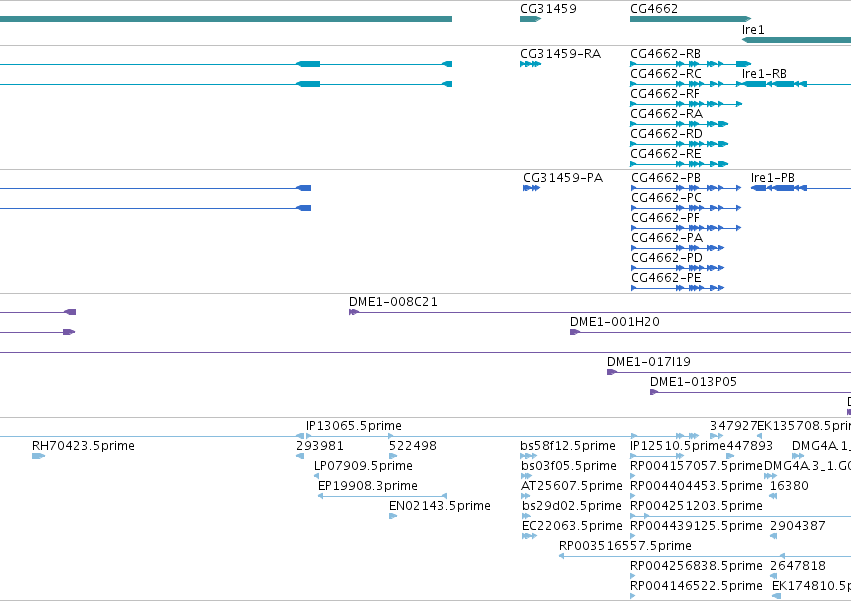Select protein CG4662-PA
Screen dimensions: 851x601
[666, 238]
